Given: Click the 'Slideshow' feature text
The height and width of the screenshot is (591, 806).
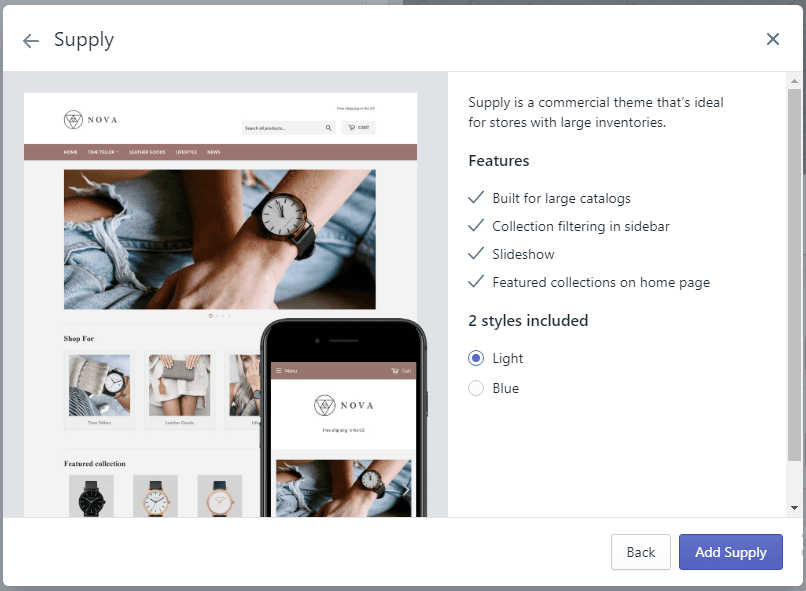Looking at the screenshot, I should (523, 254).
